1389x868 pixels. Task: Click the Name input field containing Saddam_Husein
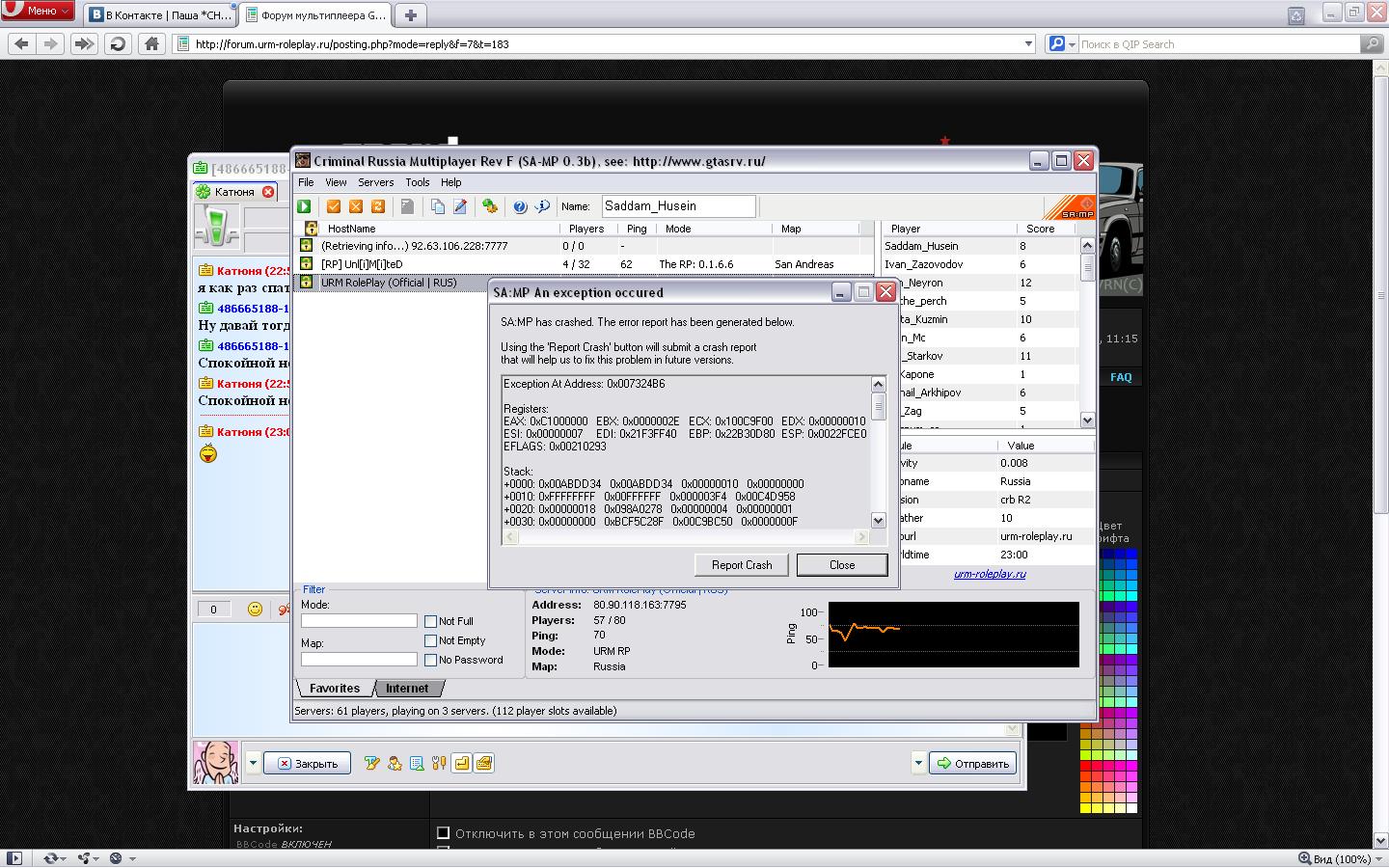pyautogui.click(x=678, y=205)
